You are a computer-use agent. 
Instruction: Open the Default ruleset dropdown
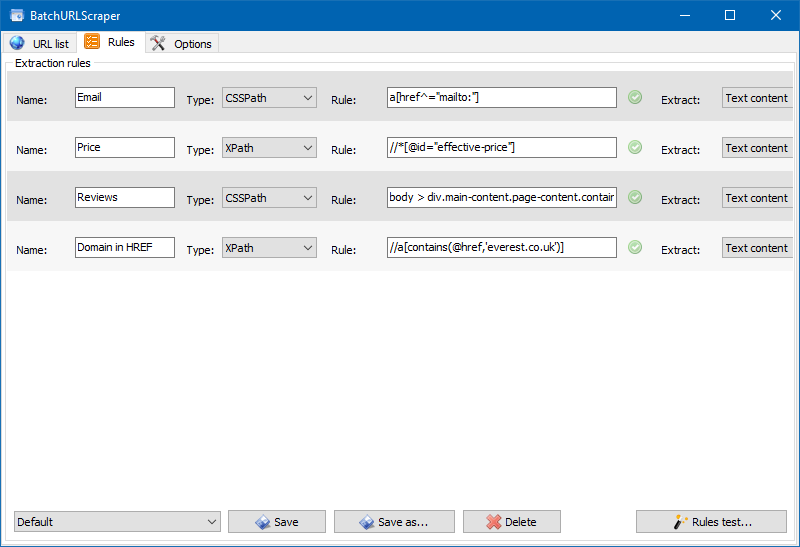pos(117,521)
